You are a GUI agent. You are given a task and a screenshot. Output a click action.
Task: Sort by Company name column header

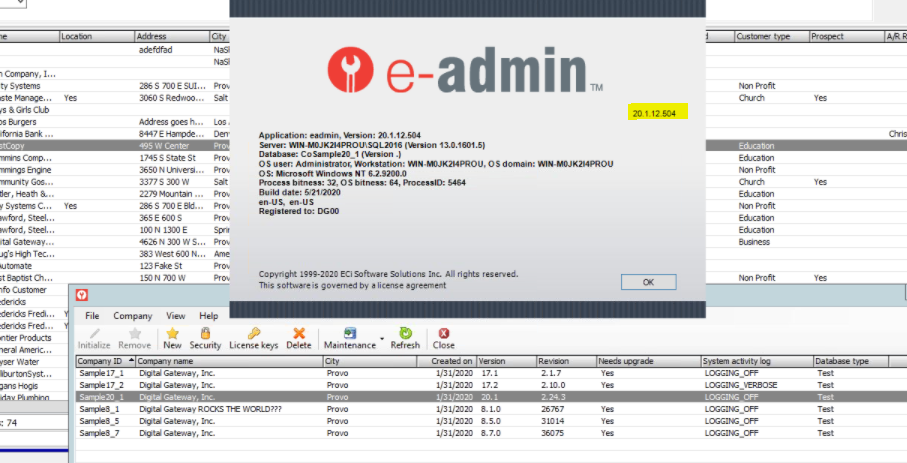229,361
